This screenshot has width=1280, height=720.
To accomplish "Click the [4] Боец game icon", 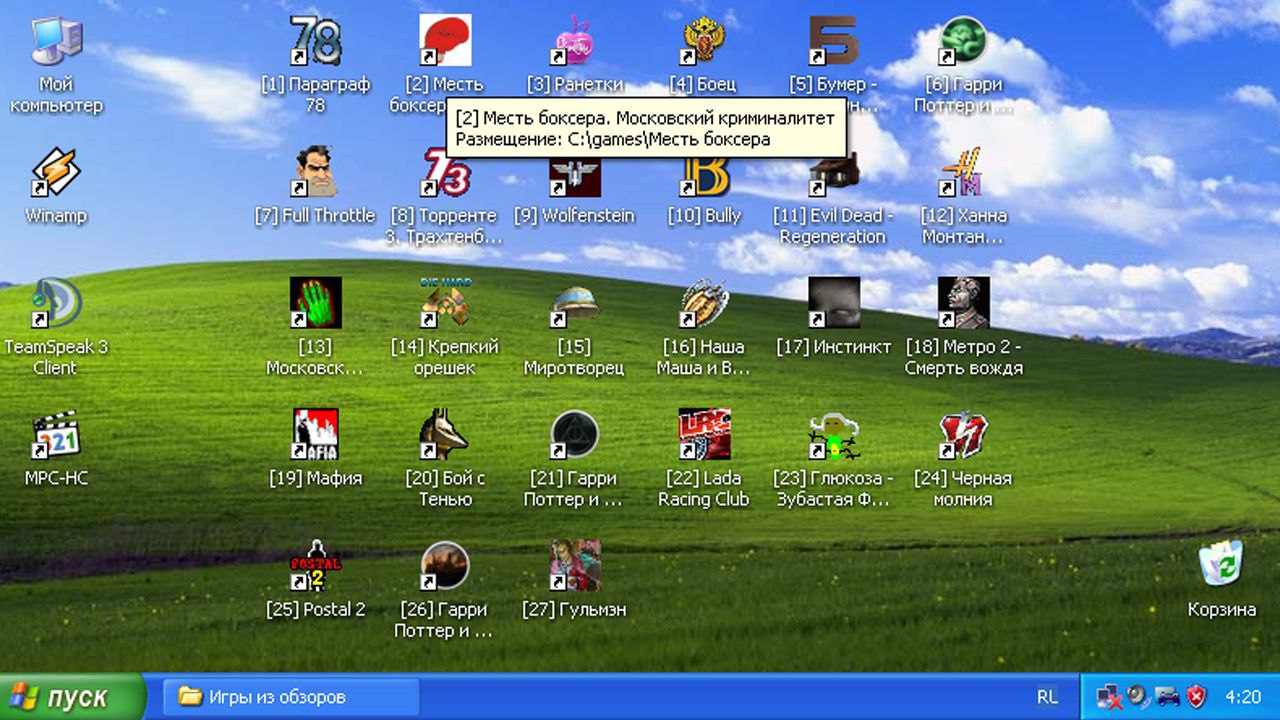I will coord(704,41).
